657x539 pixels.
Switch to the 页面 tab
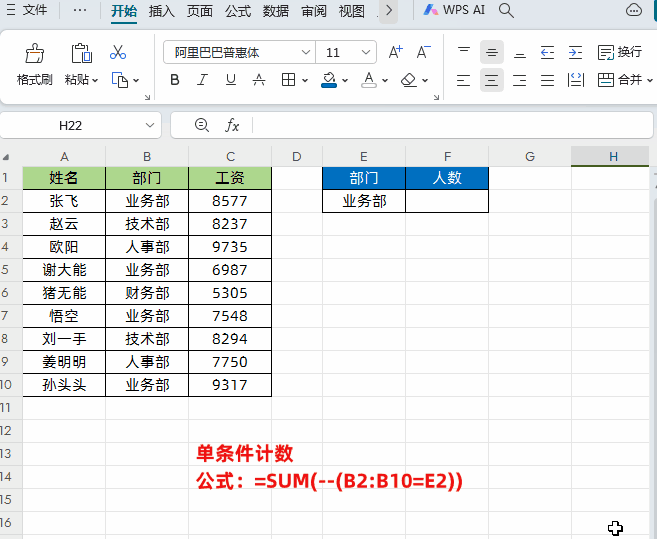[x=199, y=11]
